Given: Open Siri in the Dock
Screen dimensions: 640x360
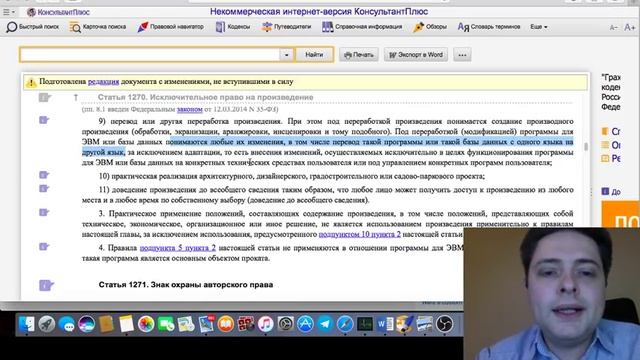Looking at the screenshot, I should click(x=86, y=324).
